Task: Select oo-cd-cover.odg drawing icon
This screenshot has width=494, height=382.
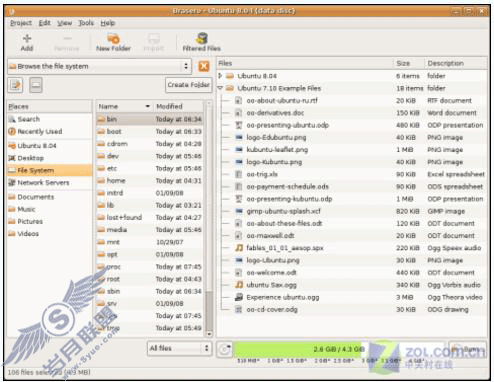Action: (238, 309)
